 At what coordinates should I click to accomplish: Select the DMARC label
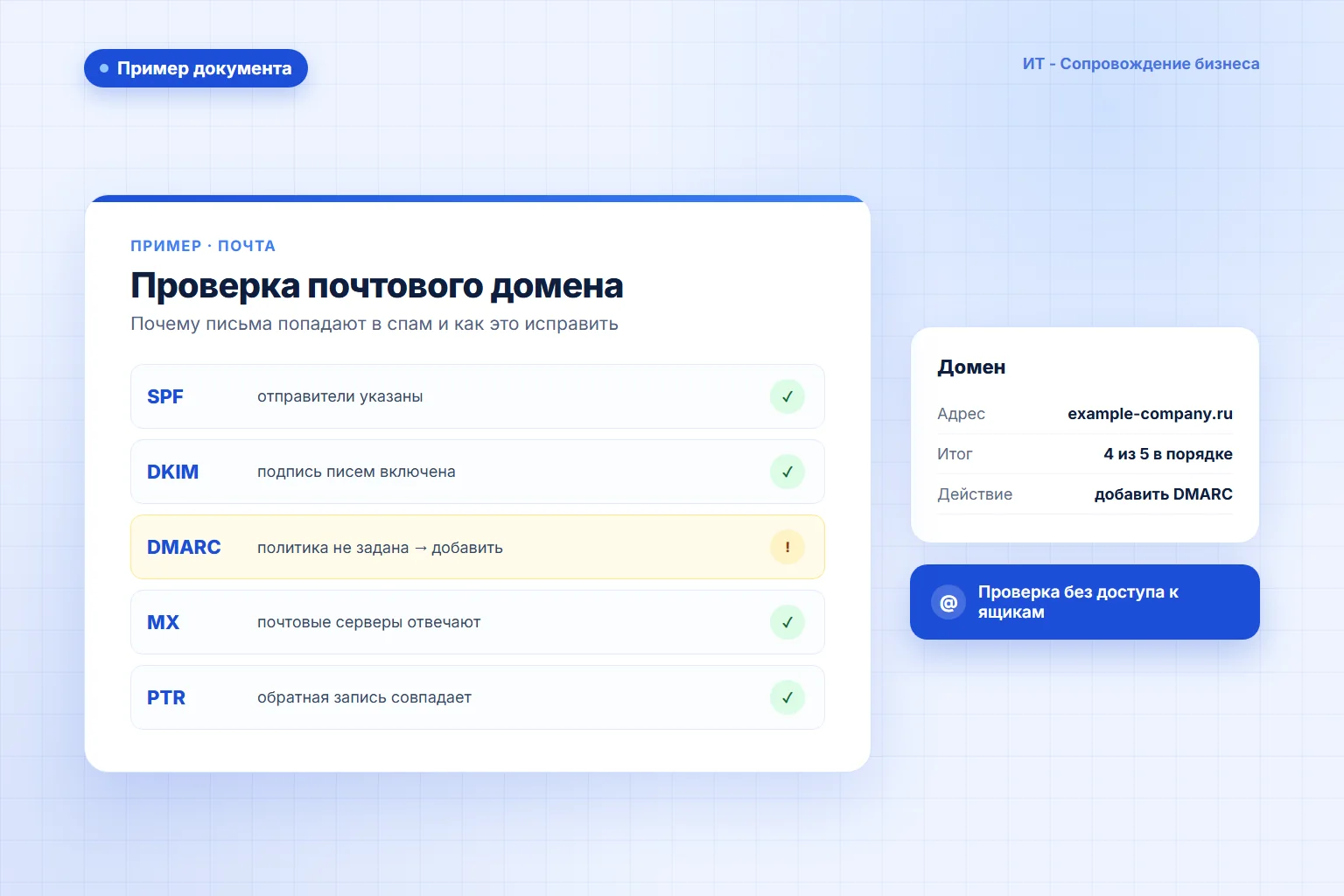tap(184, 547)
